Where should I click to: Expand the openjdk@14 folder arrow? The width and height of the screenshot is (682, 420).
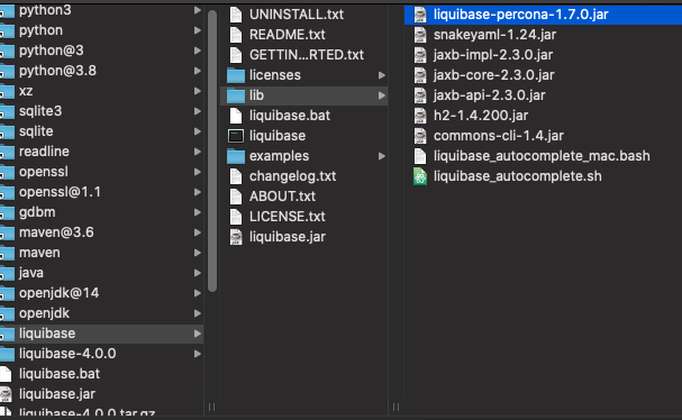[x=197, y=293]
